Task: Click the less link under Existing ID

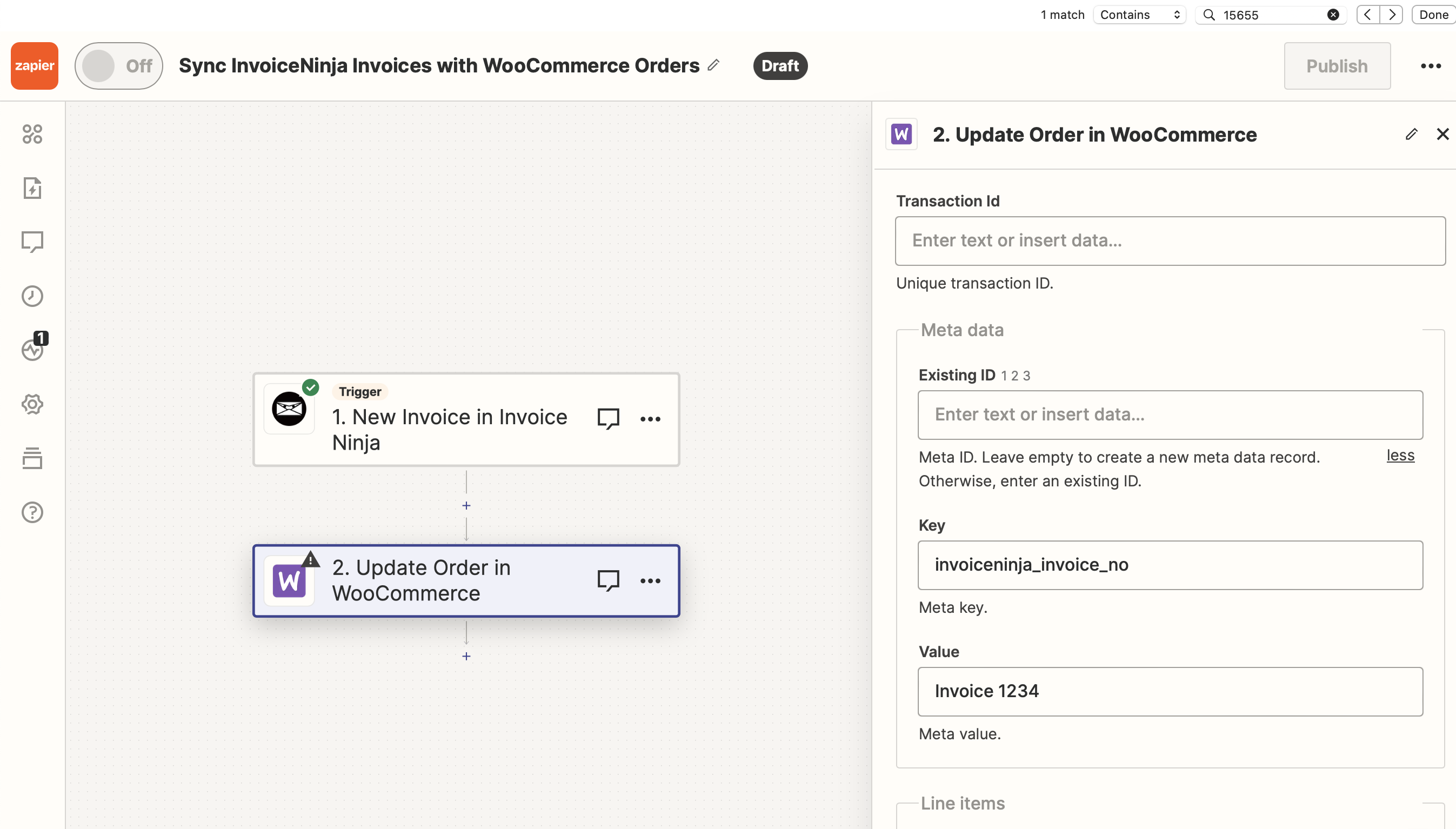Action: [x=1400, y=456]
